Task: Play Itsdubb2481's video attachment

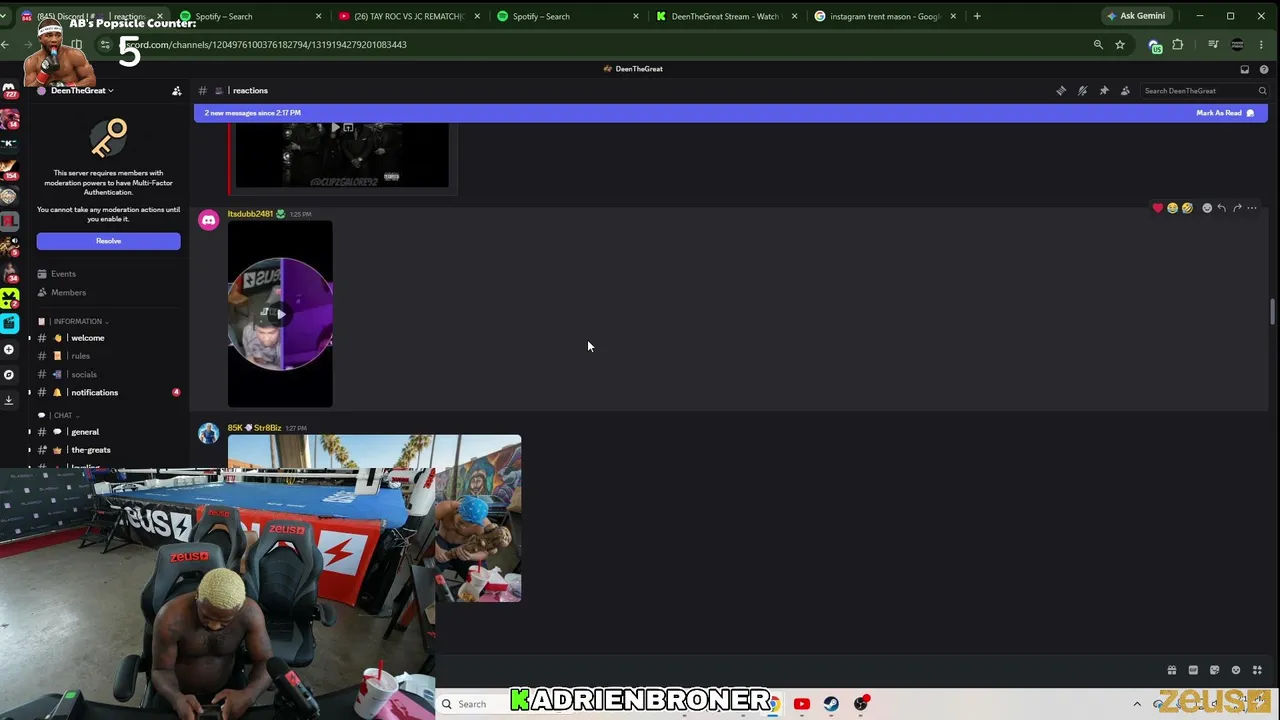Action: (x=280, y=314)
